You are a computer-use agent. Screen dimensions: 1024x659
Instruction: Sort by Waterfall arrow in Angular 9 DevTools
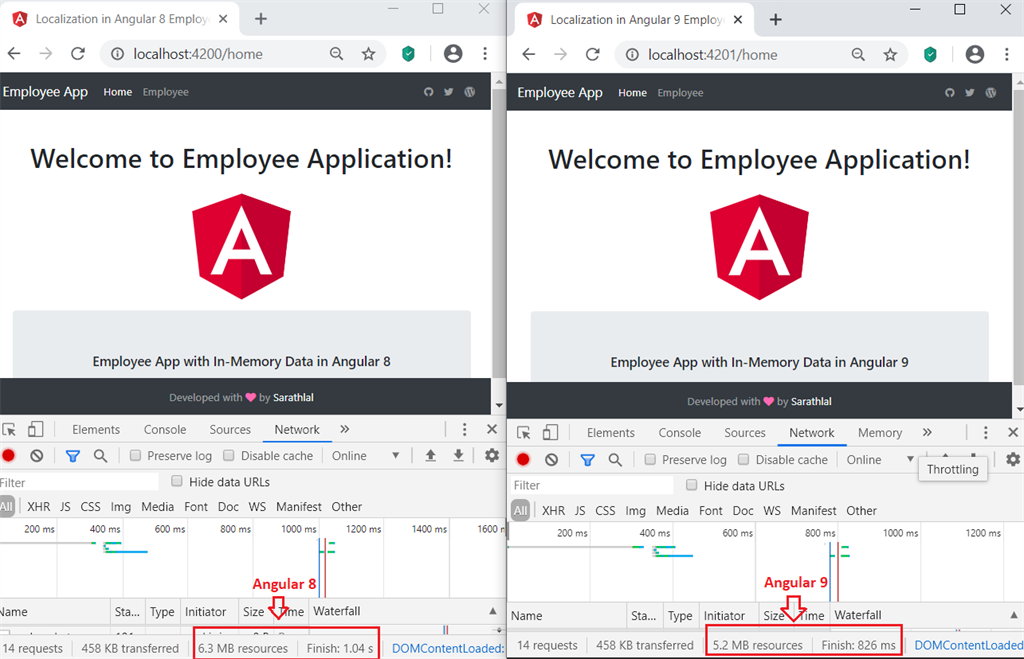tap(1014, 615)
